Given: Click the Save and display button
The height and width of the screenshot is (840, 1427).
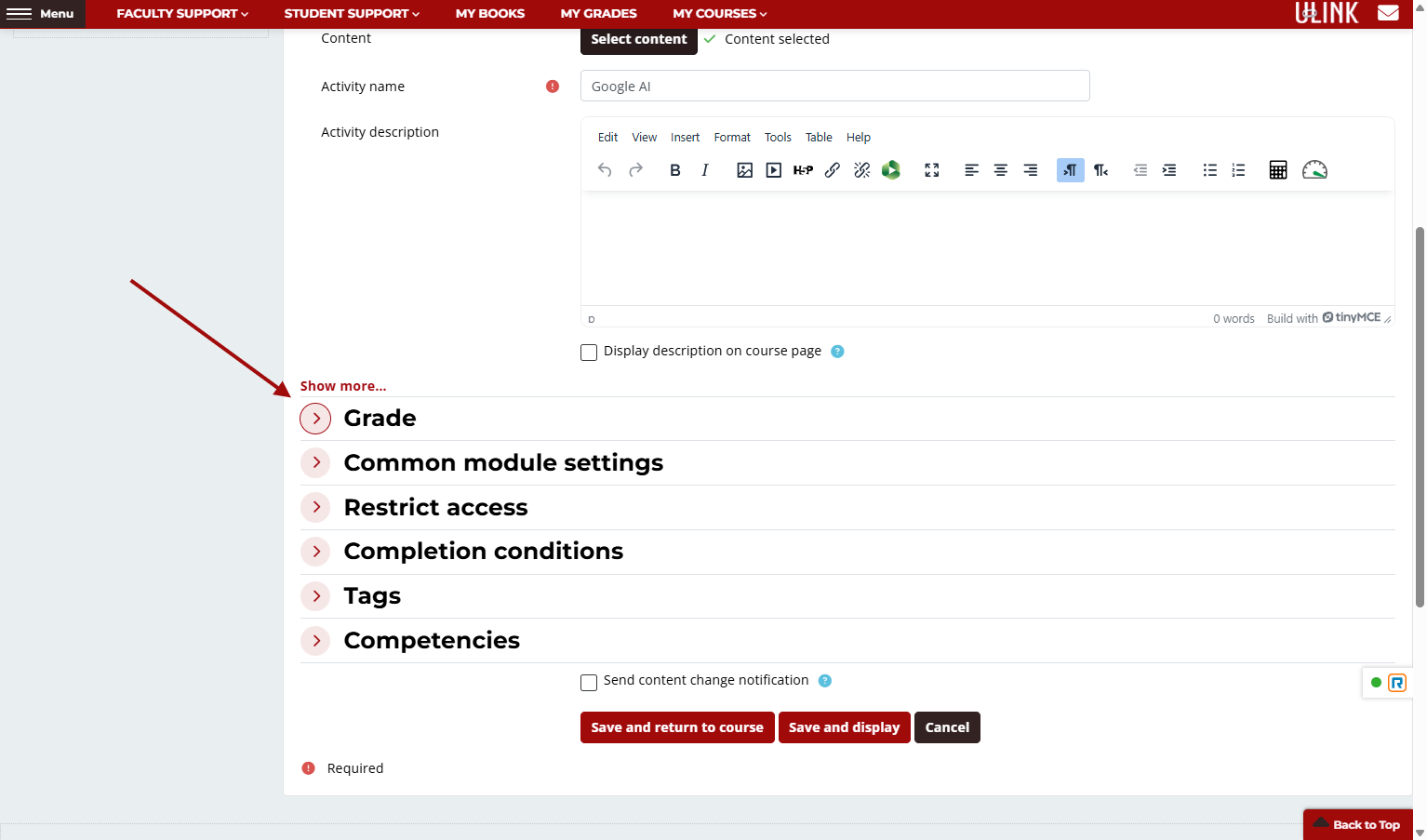Looking at the screenshot, I should pyautogui.click(x=845, y=727).
